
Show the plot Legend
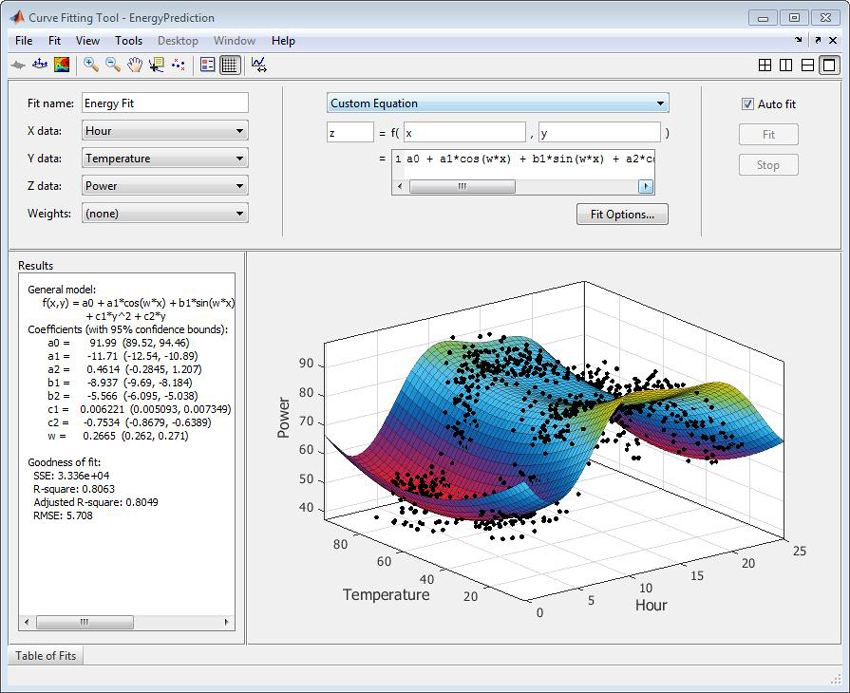[x=207, y=65]
